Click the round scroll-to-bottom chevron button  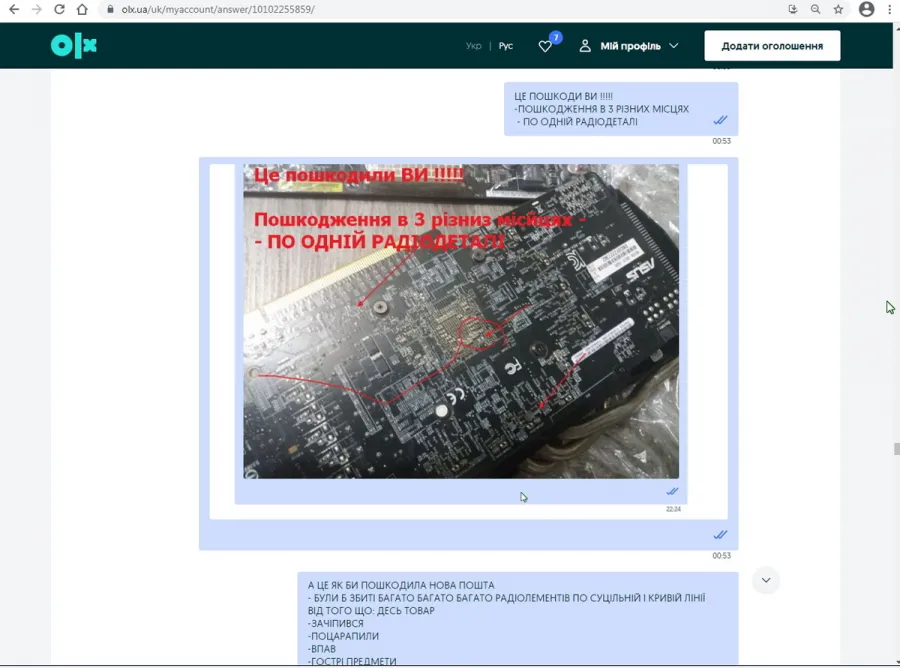[766, 580]
